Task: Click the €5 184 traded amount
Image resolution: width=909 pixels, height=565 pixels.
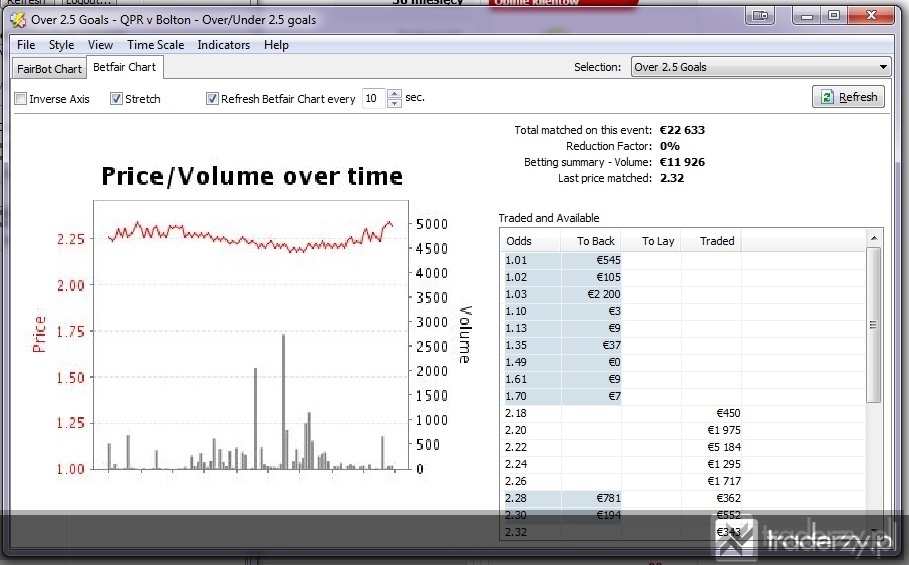Action: [x=723, y=447]
